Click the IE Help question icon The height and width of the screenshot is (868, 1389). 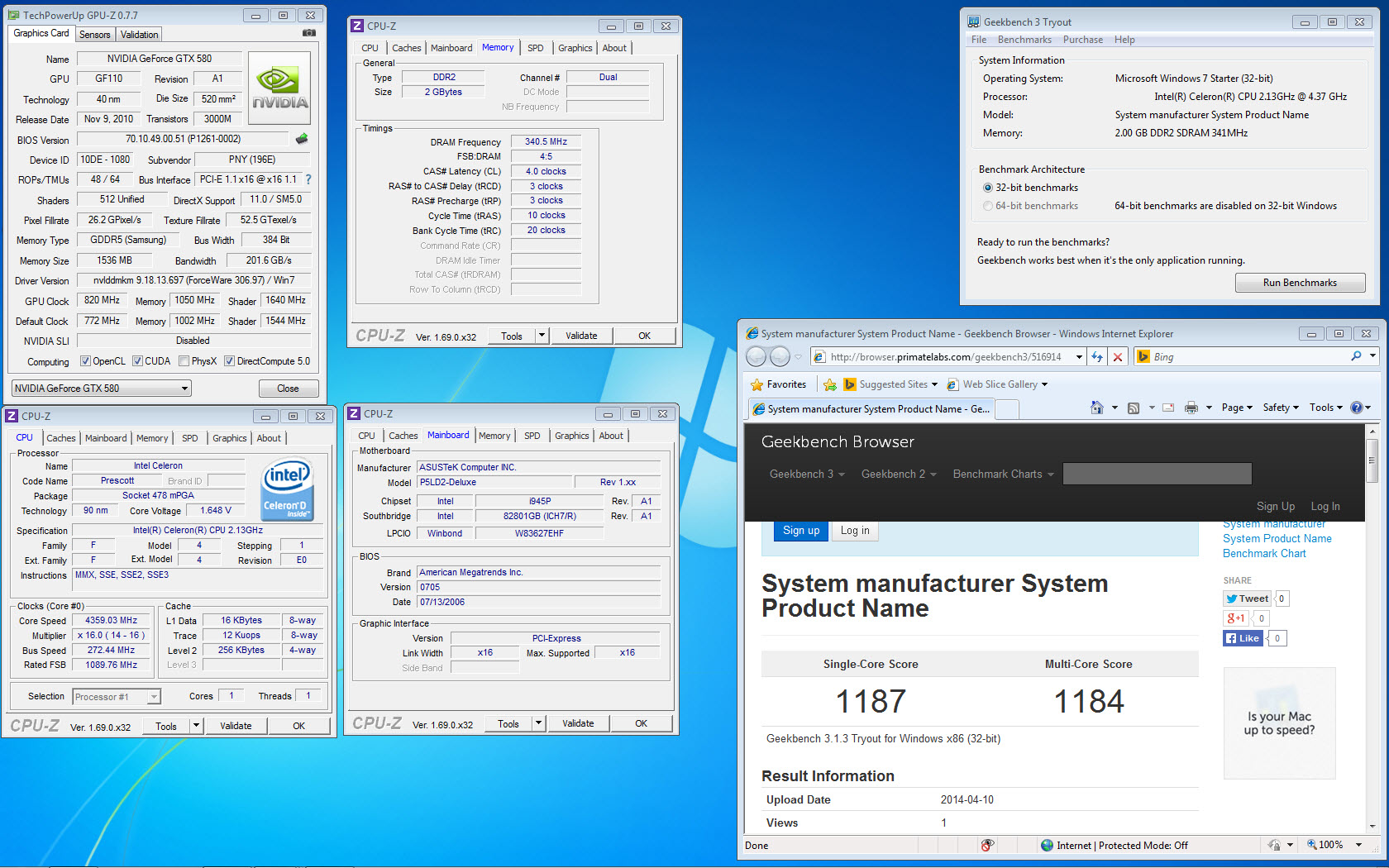coord(1357,408)
